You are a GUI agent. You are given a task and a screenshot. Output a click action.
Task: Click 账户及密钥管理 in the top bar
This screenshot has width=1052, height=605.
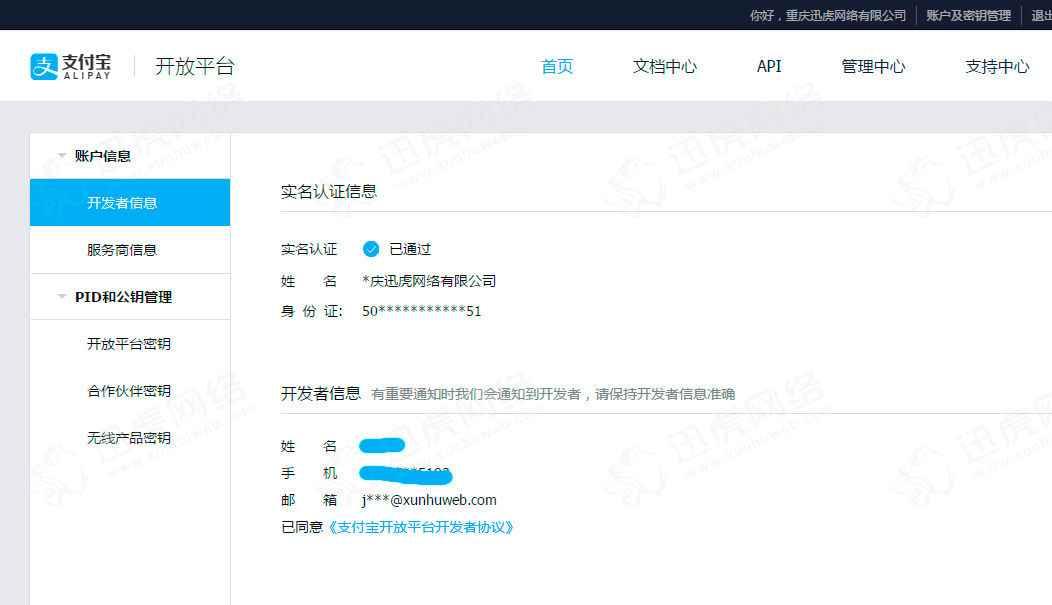coord(968,15)
